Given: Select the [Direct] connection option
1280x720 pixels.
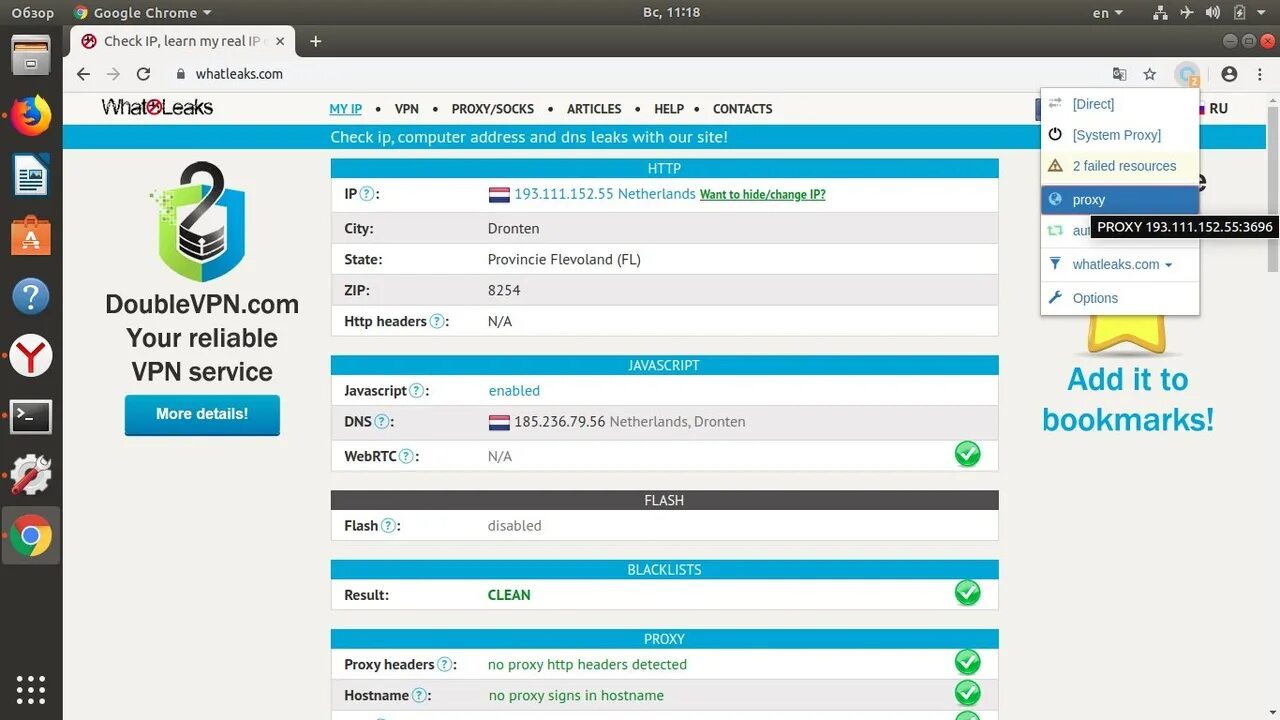Looking at the screenshot, I should point(1120,104).
